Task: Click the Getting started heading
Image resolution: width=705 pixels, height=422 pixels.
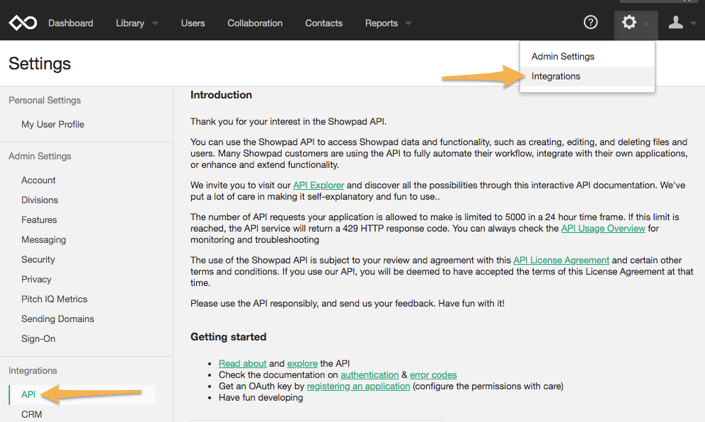Action: 228,337
